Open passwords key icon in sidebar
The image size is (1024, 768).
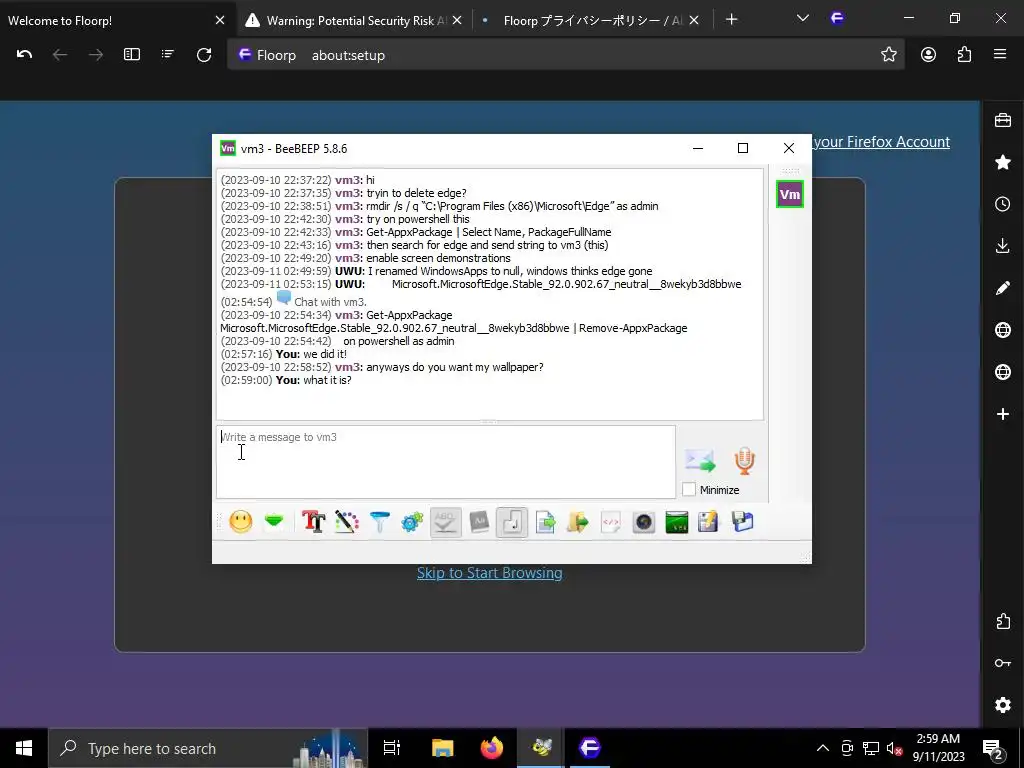pyautogui.click(x=1003, y=663)
